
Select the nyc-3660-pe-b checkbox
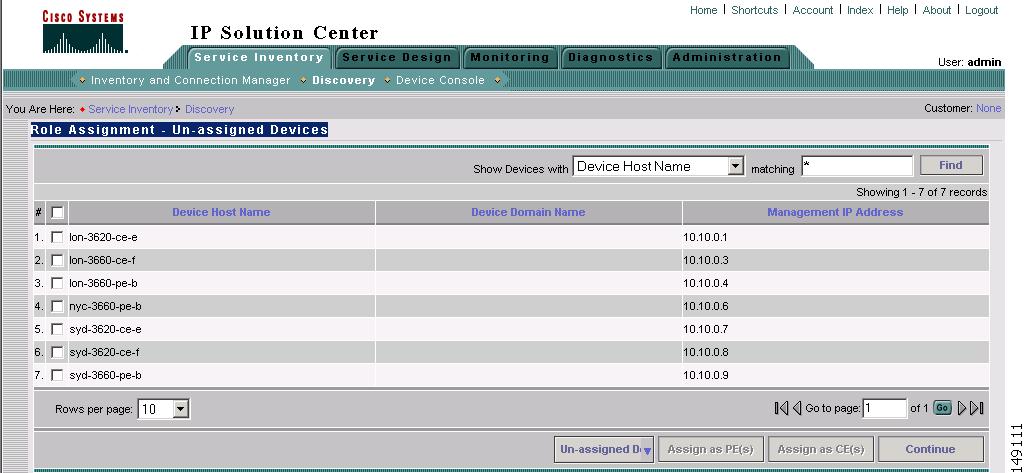tap(57, 306)
